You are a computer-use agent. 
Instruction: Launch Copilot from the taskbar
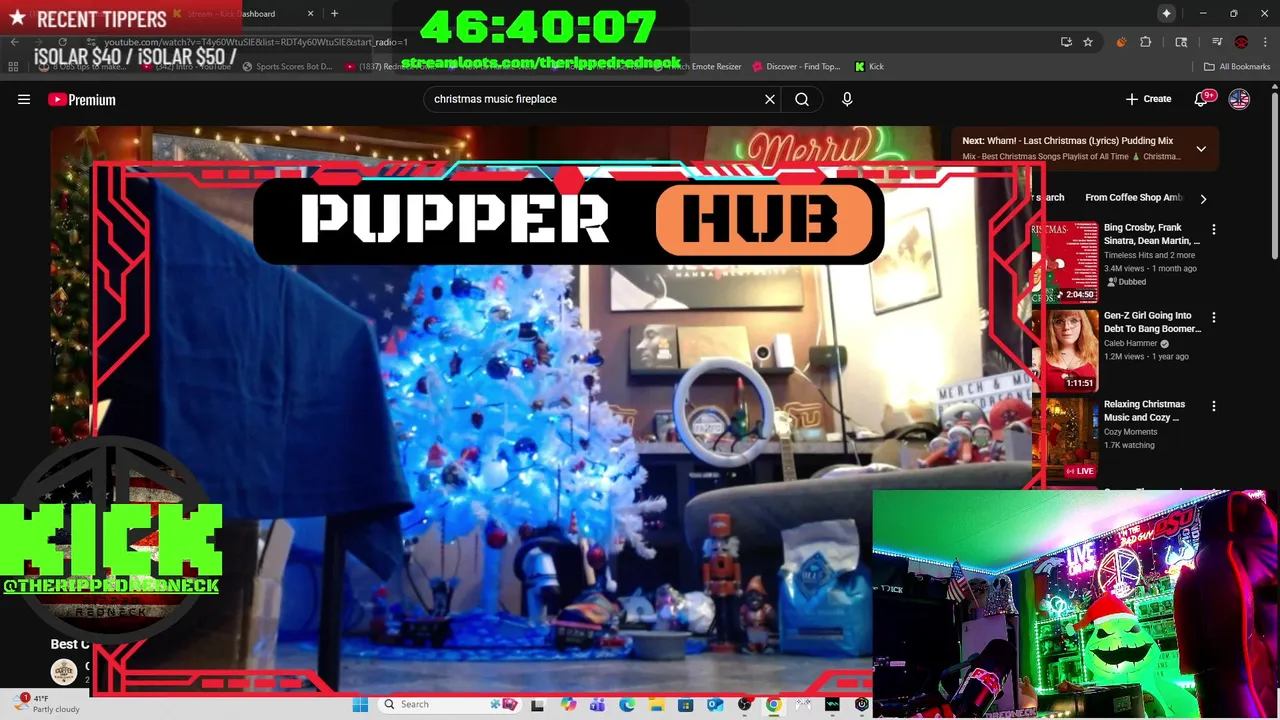568,704
